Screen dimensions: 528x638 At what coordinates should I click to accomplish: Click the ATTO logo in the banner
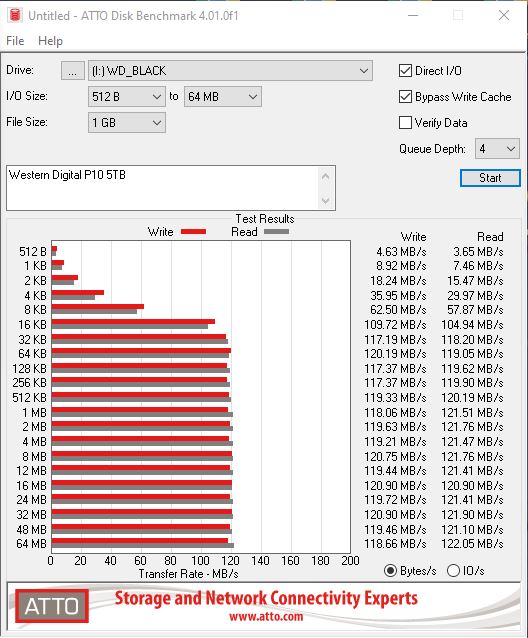(x=52, y=606)
